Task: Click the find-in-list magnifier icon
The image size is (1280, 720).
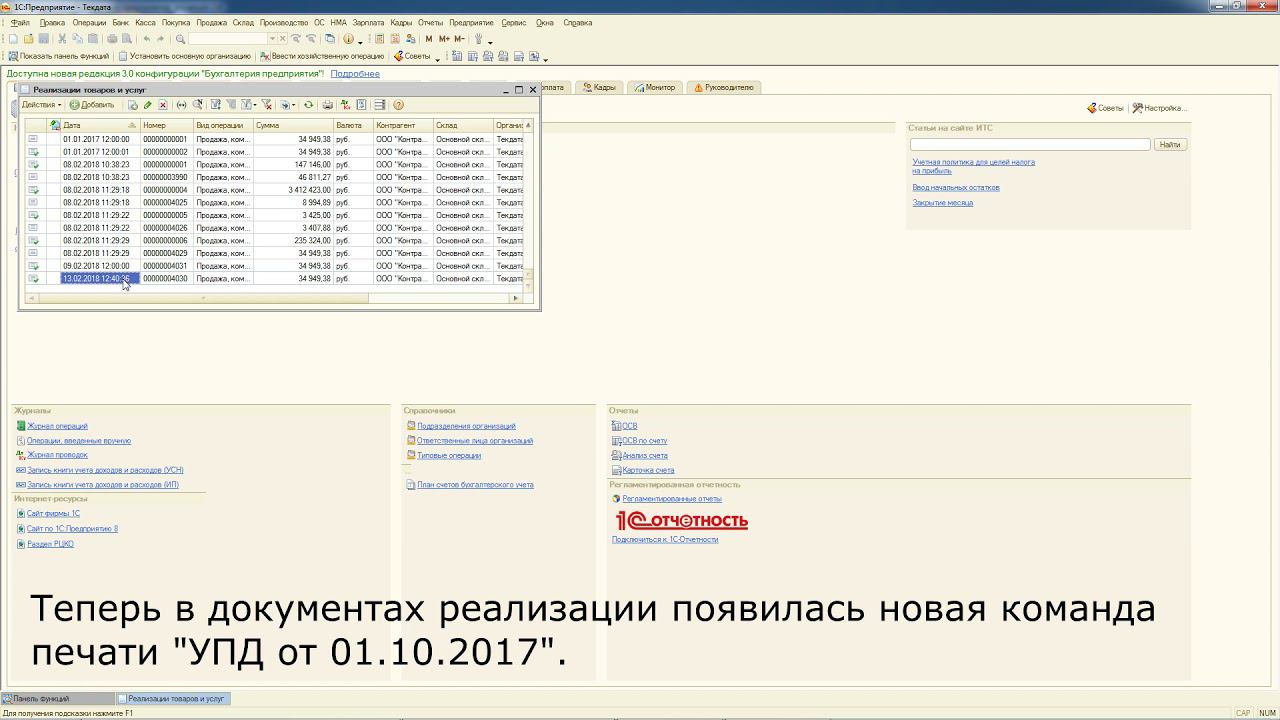Action: click(198, 105)
